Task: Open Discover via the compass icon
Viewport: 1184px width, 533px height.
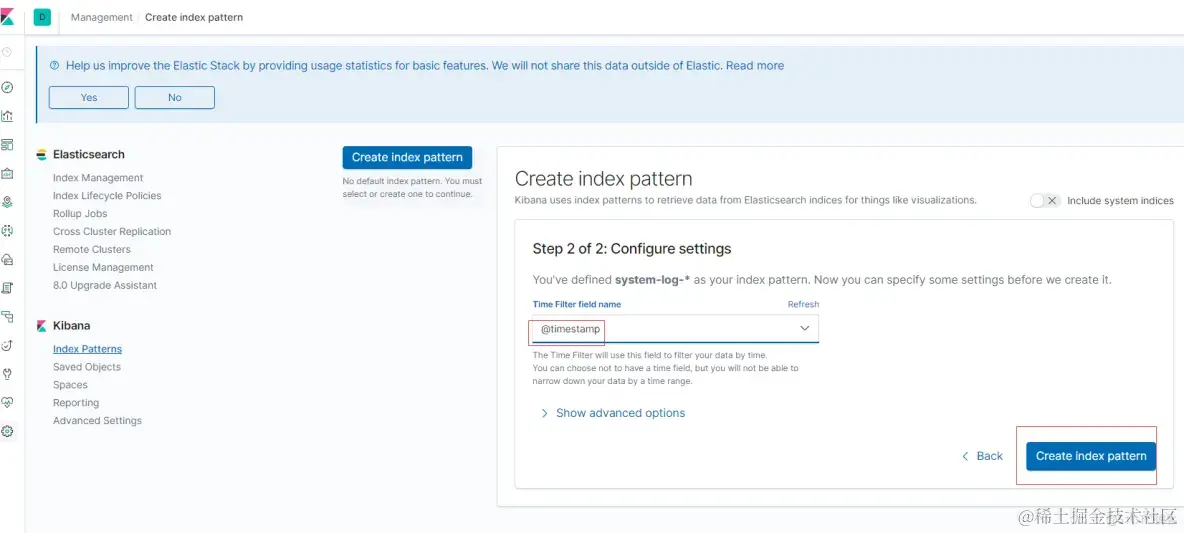Action: tap(8, 88)
